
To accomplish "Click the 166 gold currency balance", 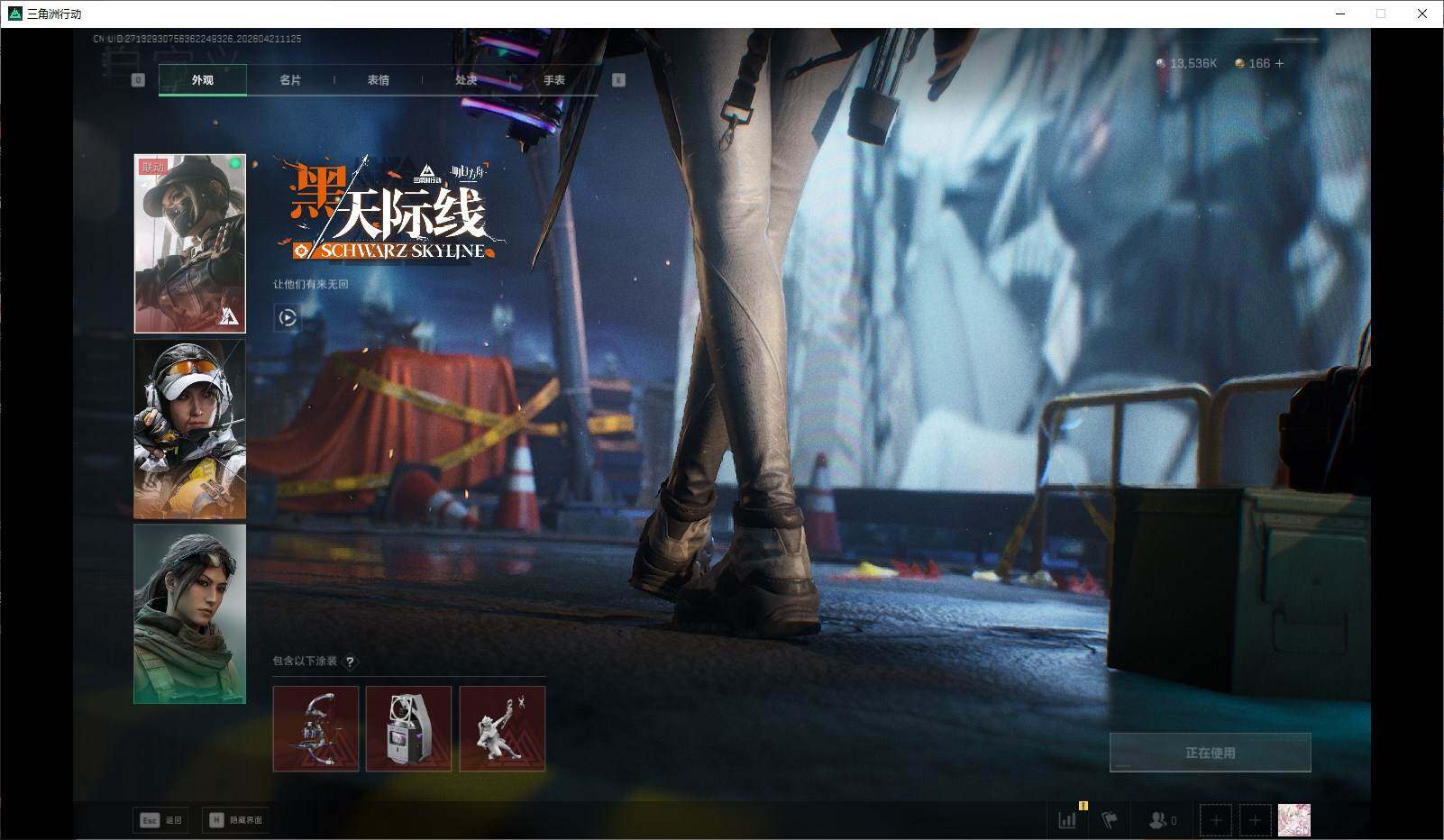I will coord(1252,63).
